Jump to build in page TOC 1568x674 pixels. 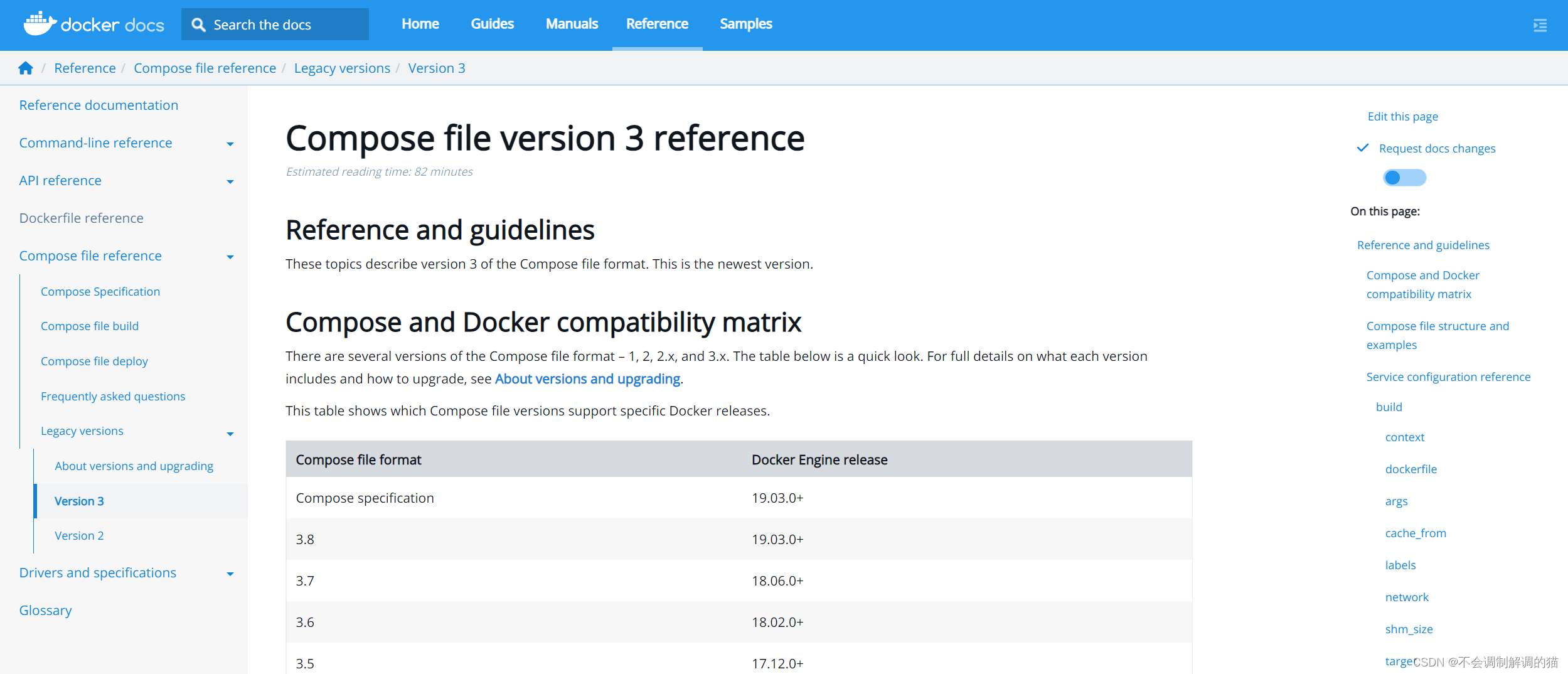tap(1389, 407)
